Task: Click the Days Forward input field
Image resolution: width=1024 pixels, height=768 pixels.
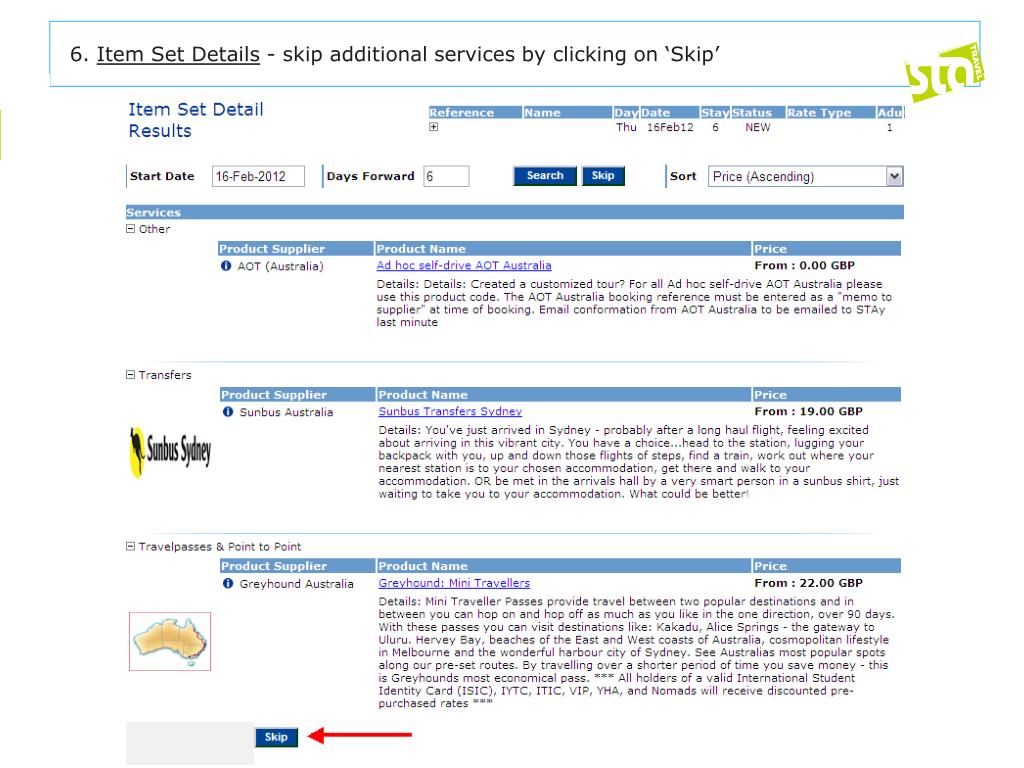Action: point(446,176)
